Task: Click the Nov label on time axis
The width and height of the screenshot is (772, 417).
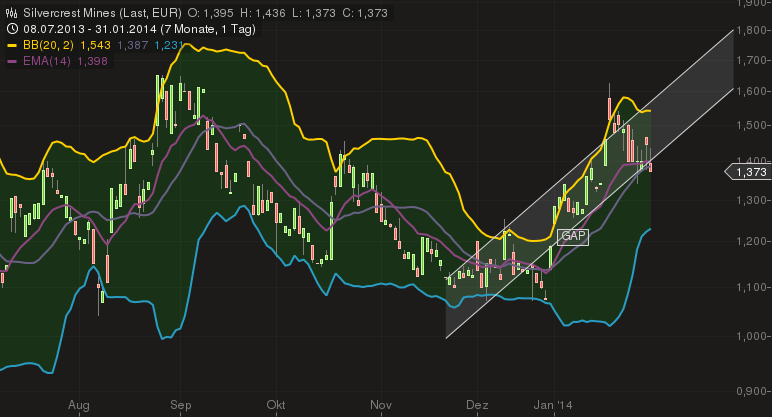Action: pyautogui.click(x=380, y=406)
